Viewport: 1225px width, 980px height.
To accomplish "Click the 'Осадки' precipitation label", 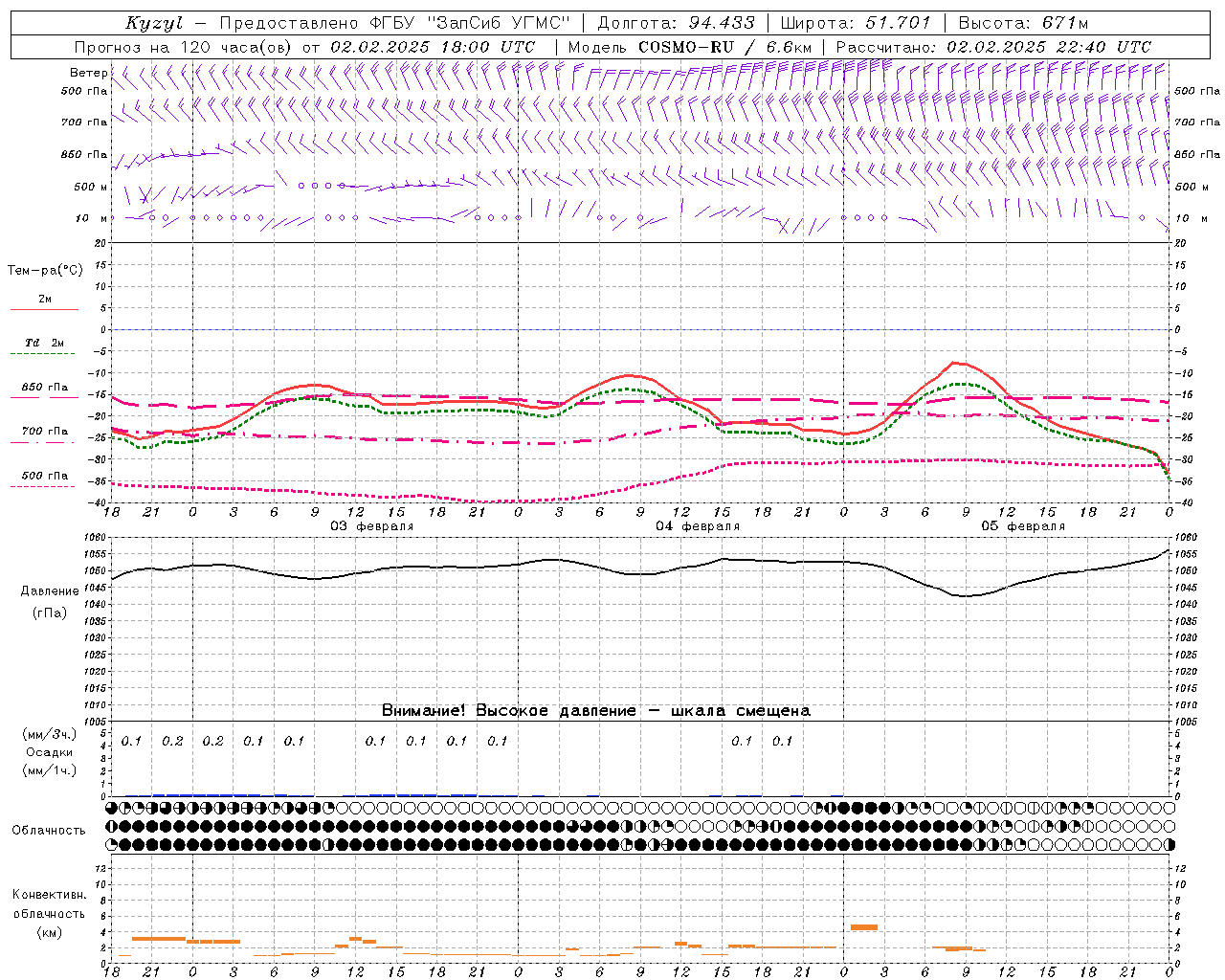I will click(x=49, y=752).
